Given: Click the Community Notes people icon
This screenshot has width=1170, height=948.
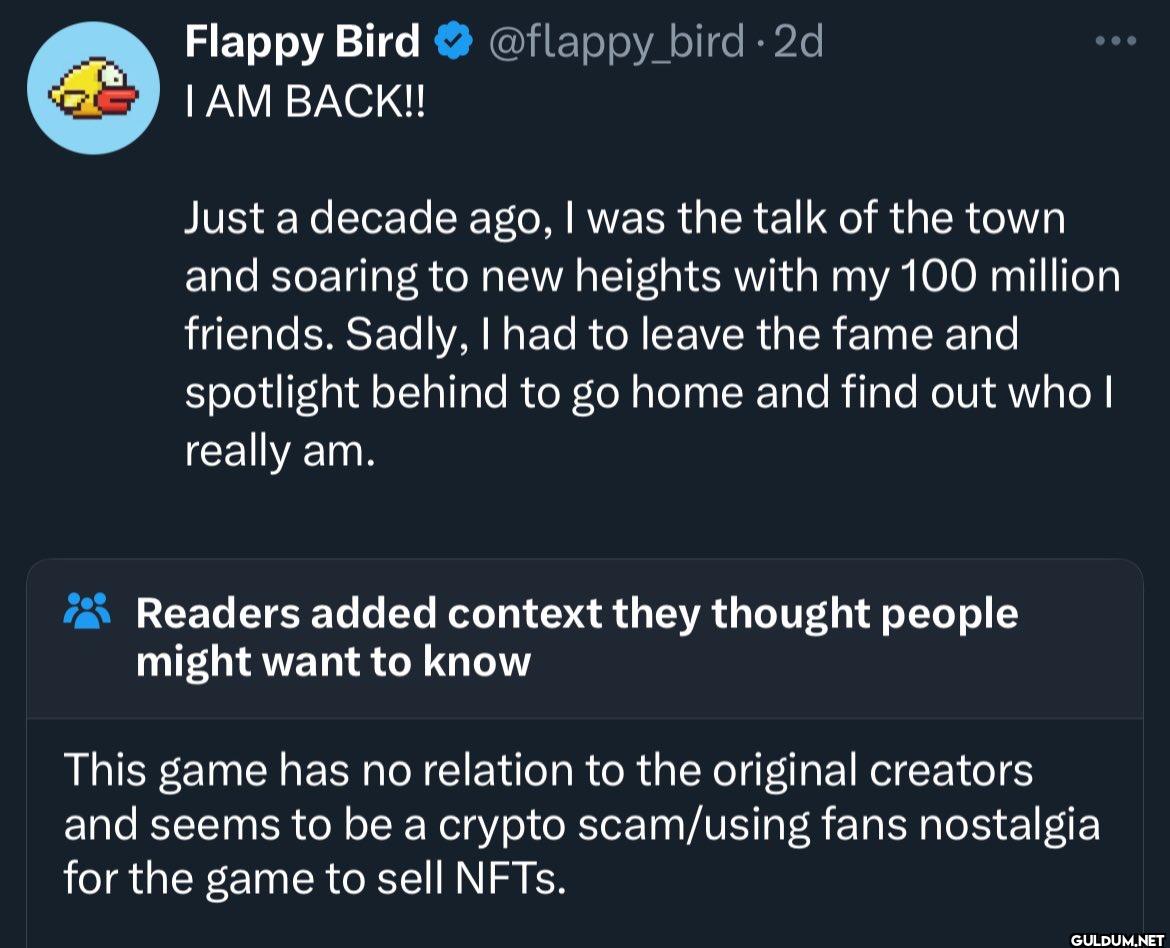Looking at the screenshot, I should coord(87,611).
